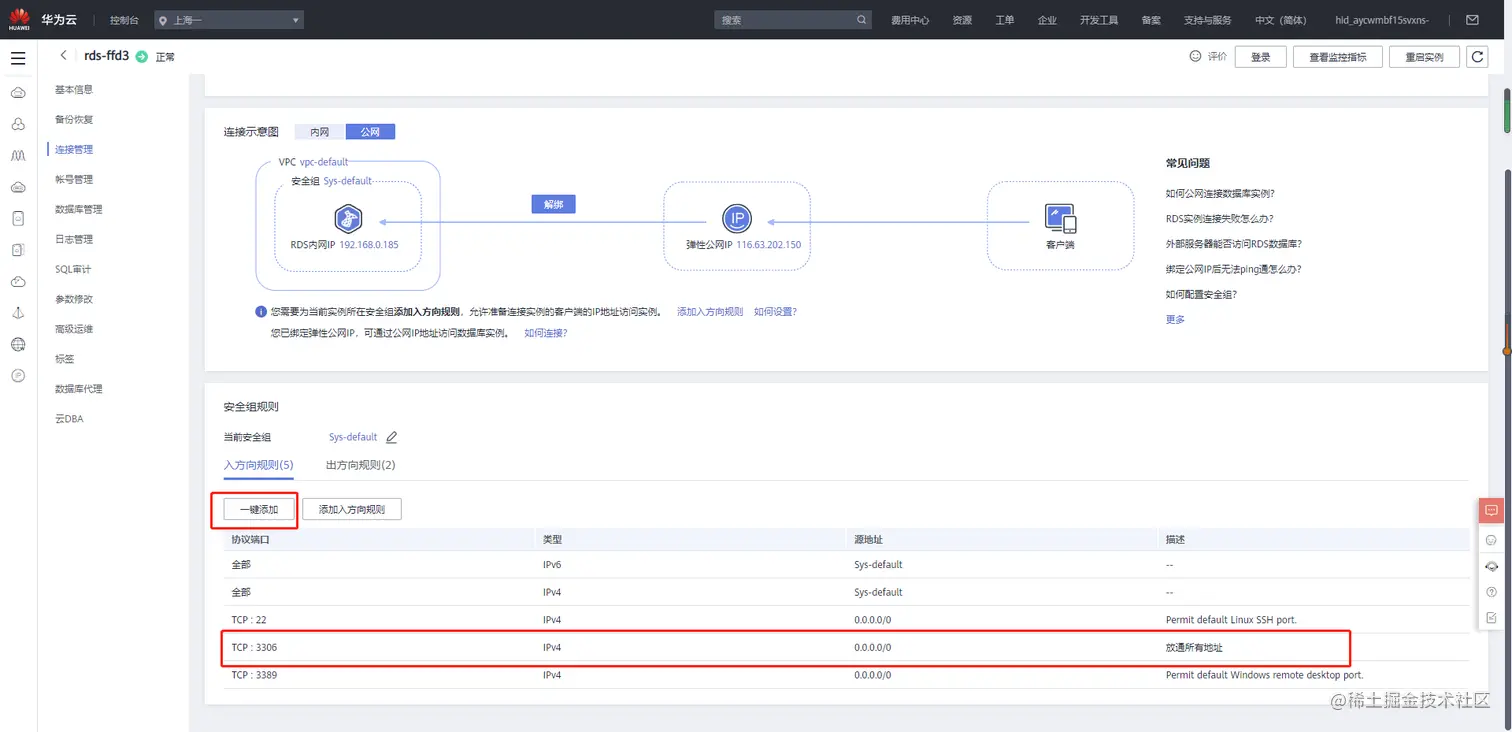Viewport: 1512px width, 732px height.
Task: Open 备份恢复 in side menu
Action: point(74,119)
